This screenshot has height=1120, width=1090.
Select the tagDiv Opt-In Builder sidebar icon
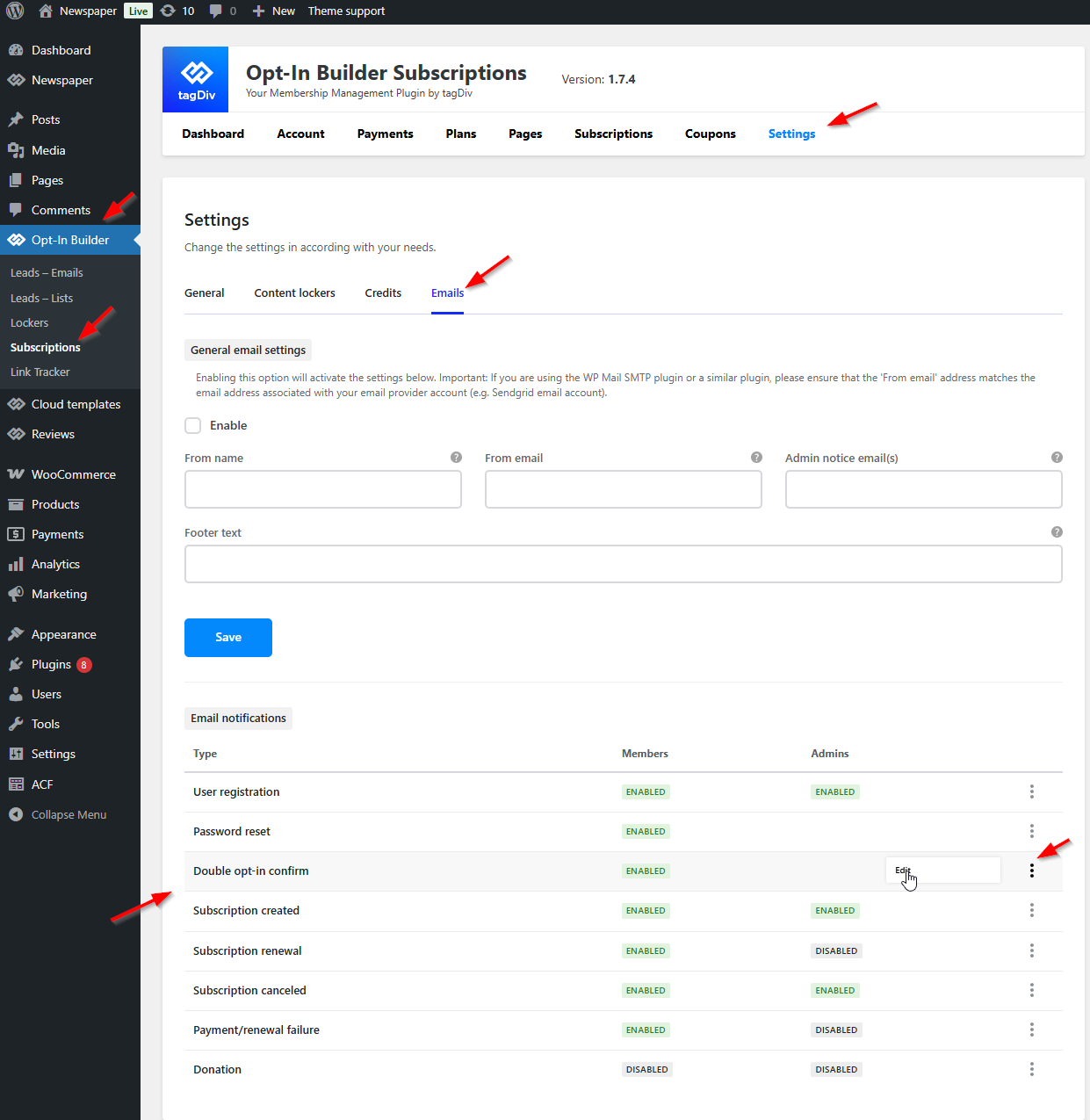tap(16, 239)
